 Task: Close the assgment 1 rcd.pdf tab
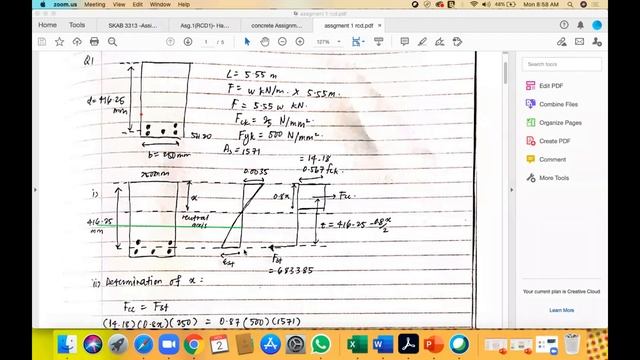(380, 25)
